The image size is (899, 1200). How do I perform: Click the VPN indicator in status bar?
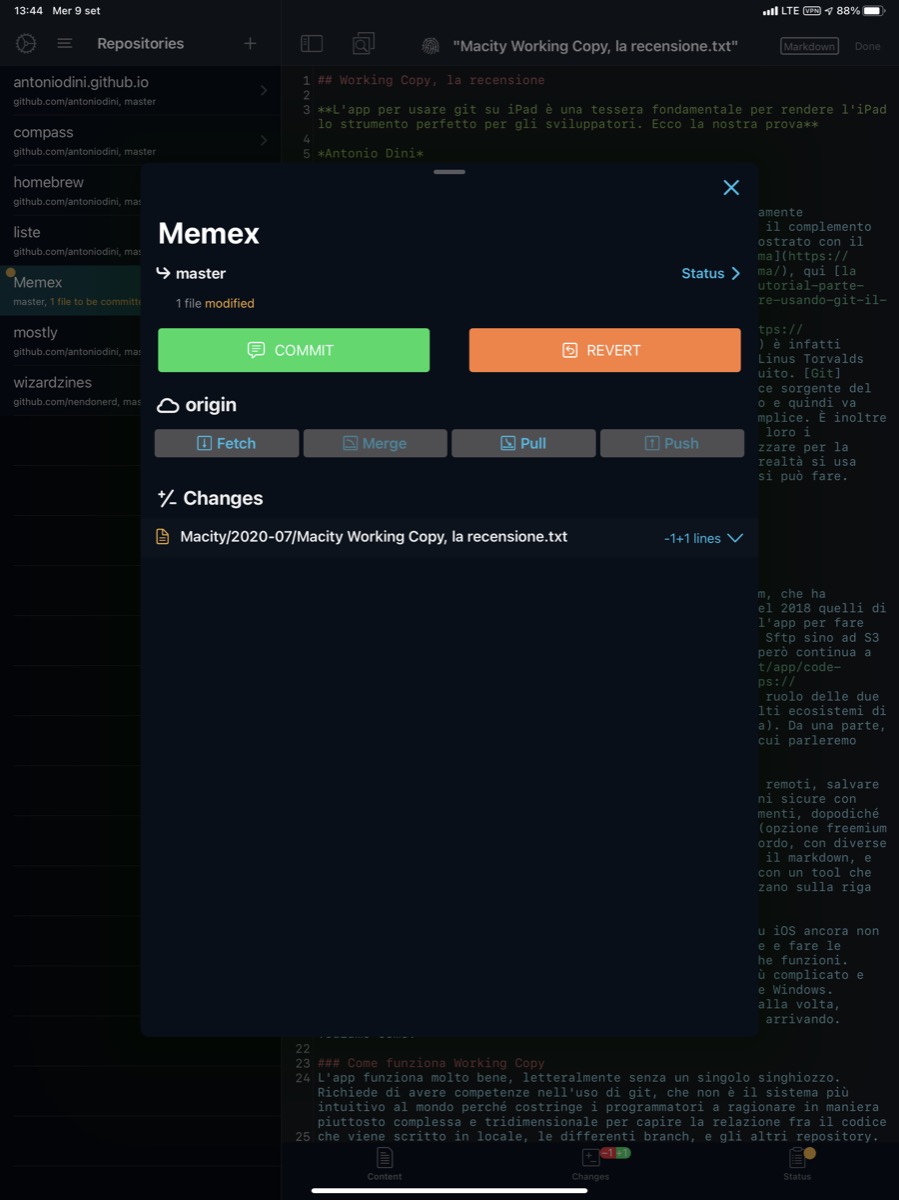pos(812,10)
